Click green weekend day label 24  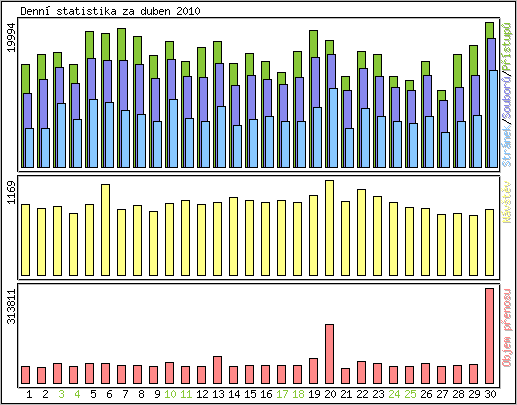tap(394, 394)
